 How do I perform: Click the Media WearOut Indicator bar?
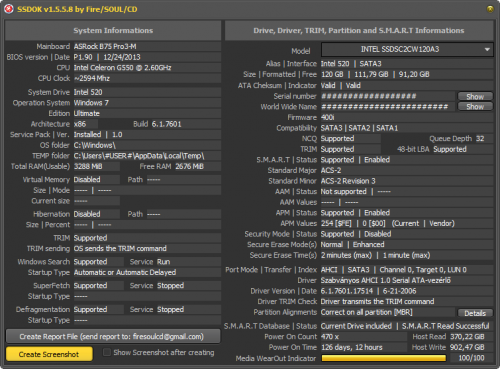pyautogui.click(x=383, y=358)
